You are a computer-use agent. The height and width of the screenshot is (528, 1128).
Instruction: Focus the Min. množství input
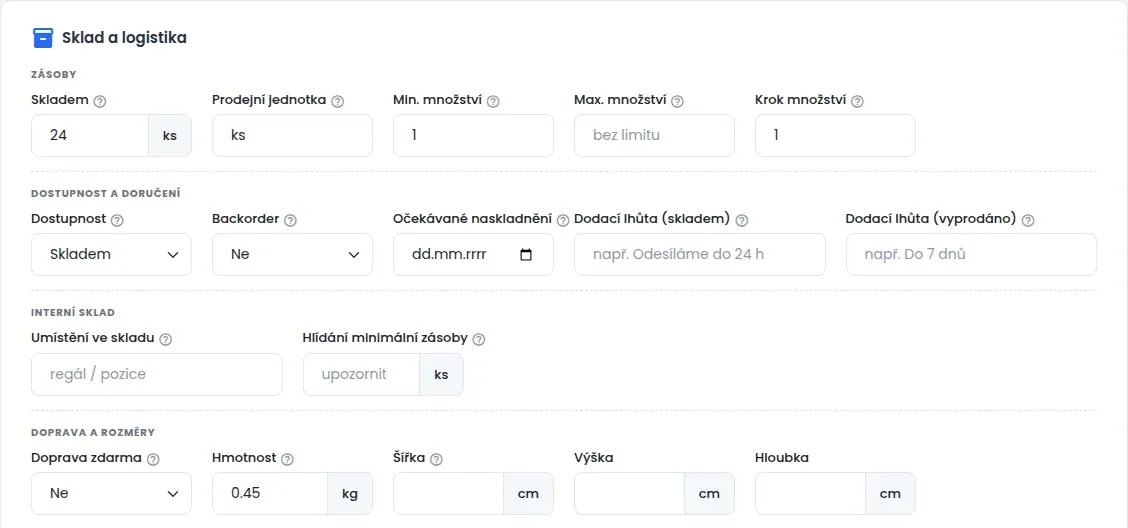(473, 135)
